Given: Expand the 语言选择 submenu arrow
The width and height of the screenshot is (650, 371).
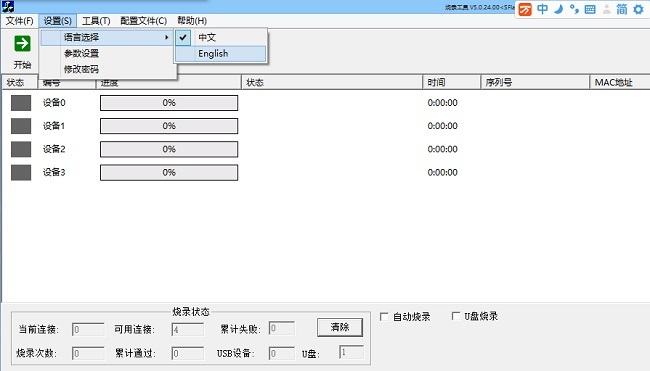Looking at the screenshot, I should [x=167, y=37].
